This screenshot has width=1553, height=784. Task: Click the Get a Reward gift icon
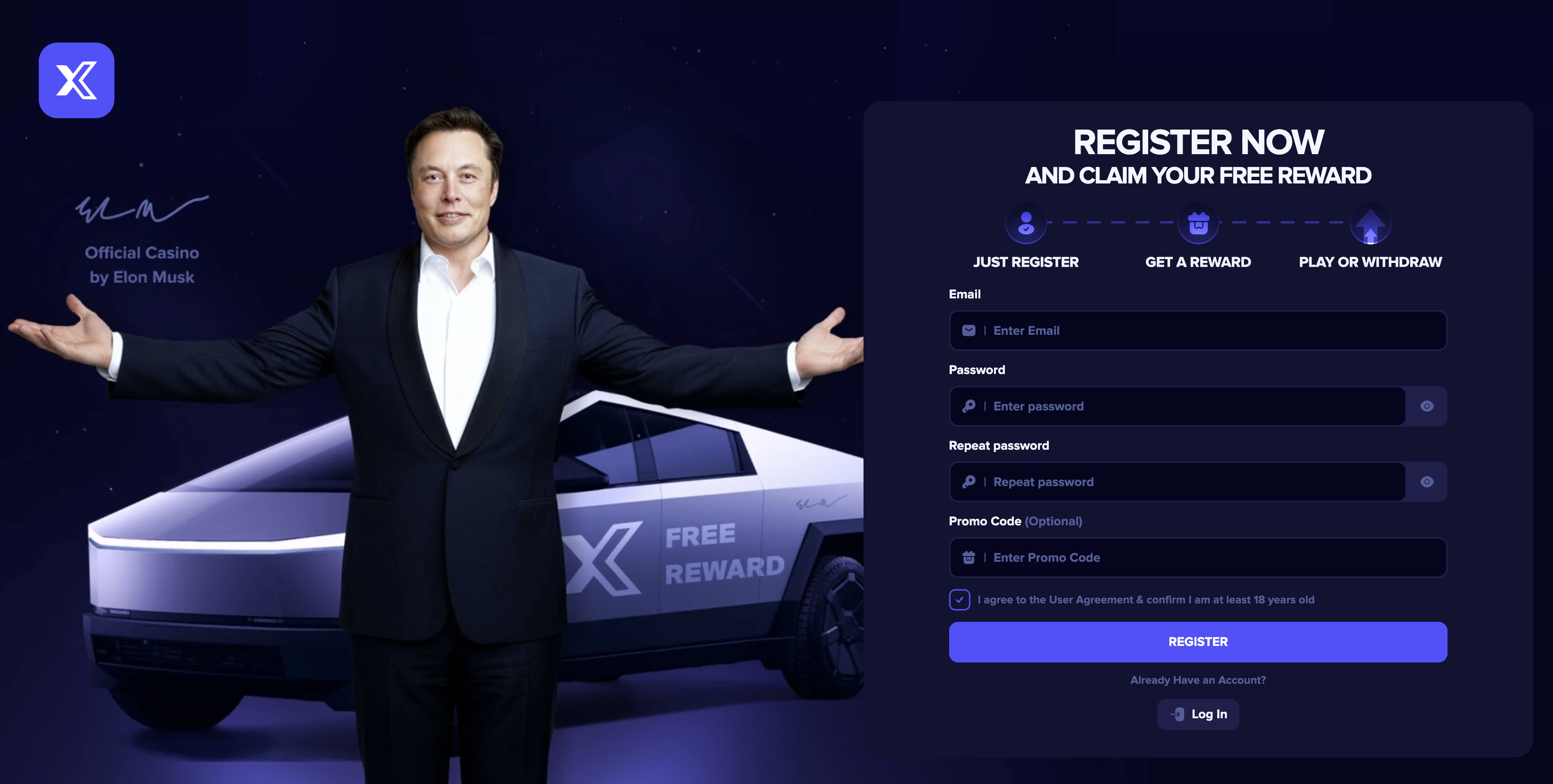[x=1198, y=223]
